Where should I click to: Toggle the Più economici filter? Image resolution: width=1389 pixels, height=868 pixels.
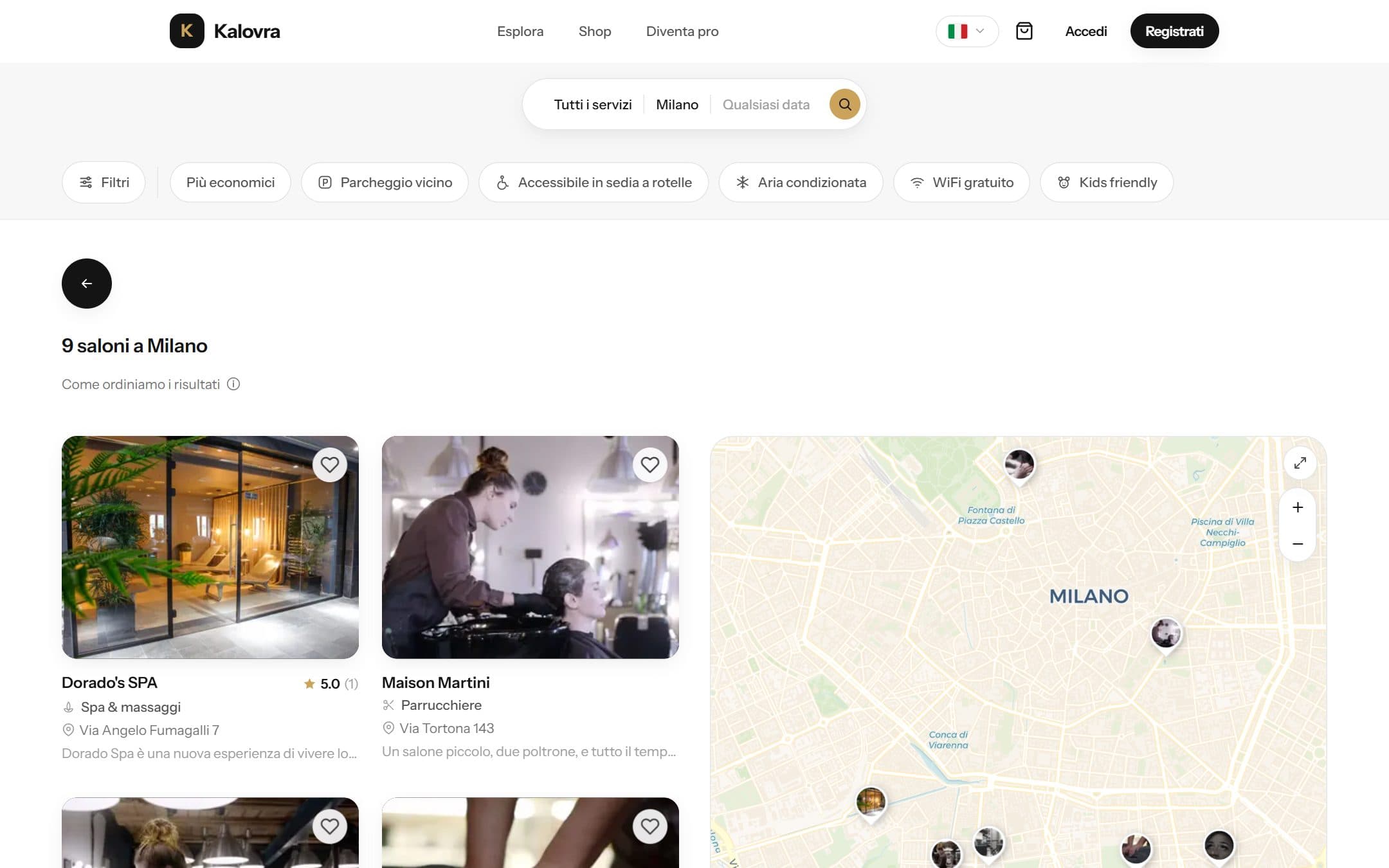(230, 183)
